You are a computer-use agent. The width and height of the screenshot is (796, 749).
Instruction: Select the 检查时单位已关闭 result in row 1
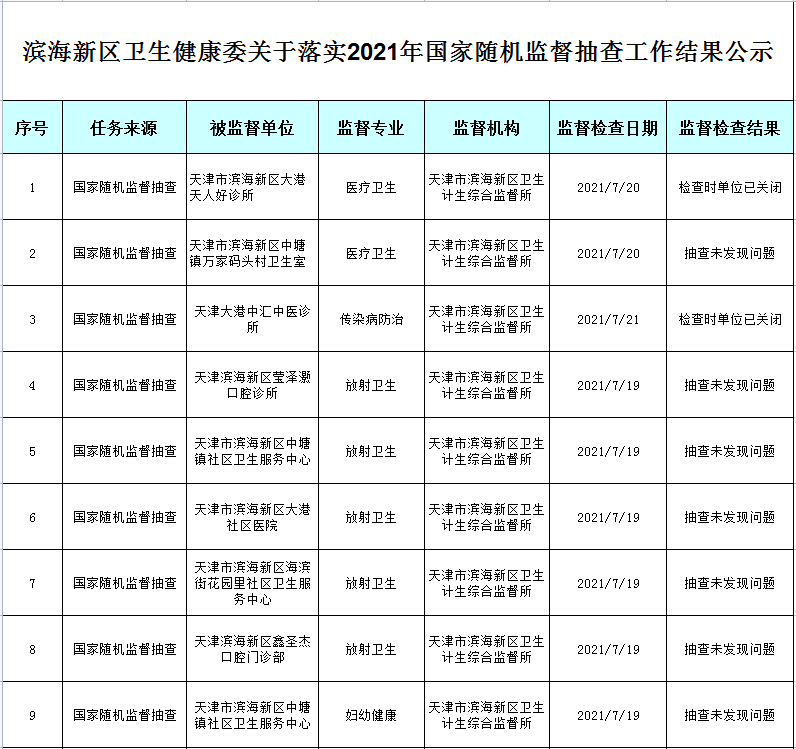coord(729,187)
